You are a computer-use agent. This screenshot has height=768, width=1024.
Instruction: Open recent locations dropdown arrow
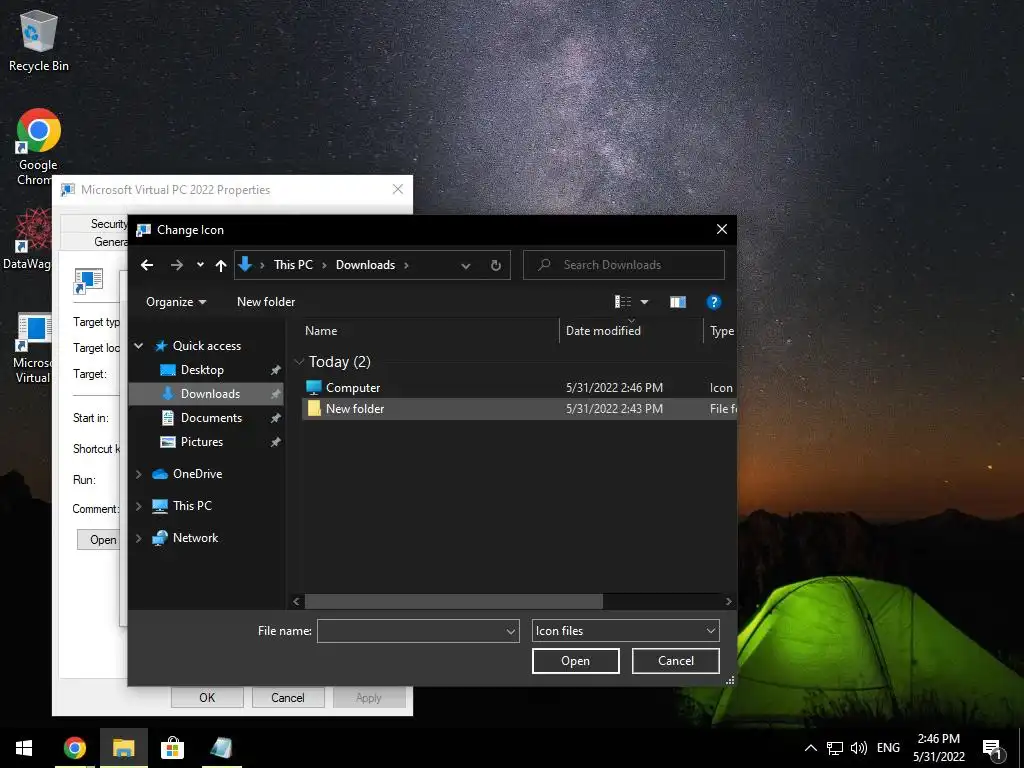[200, 265]
